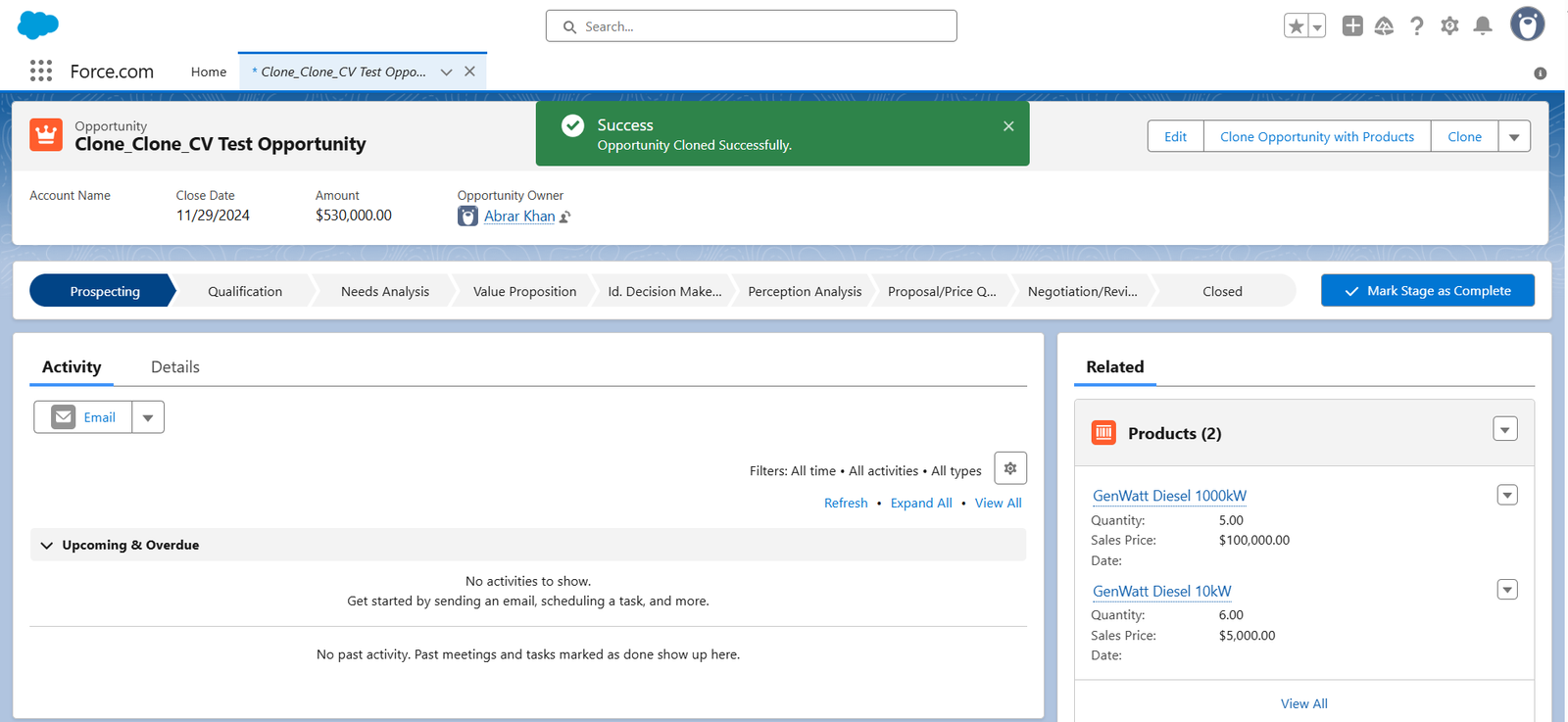Open the Notifications bell icon
Screen dimensions: 1568x722
point(1483,26)
